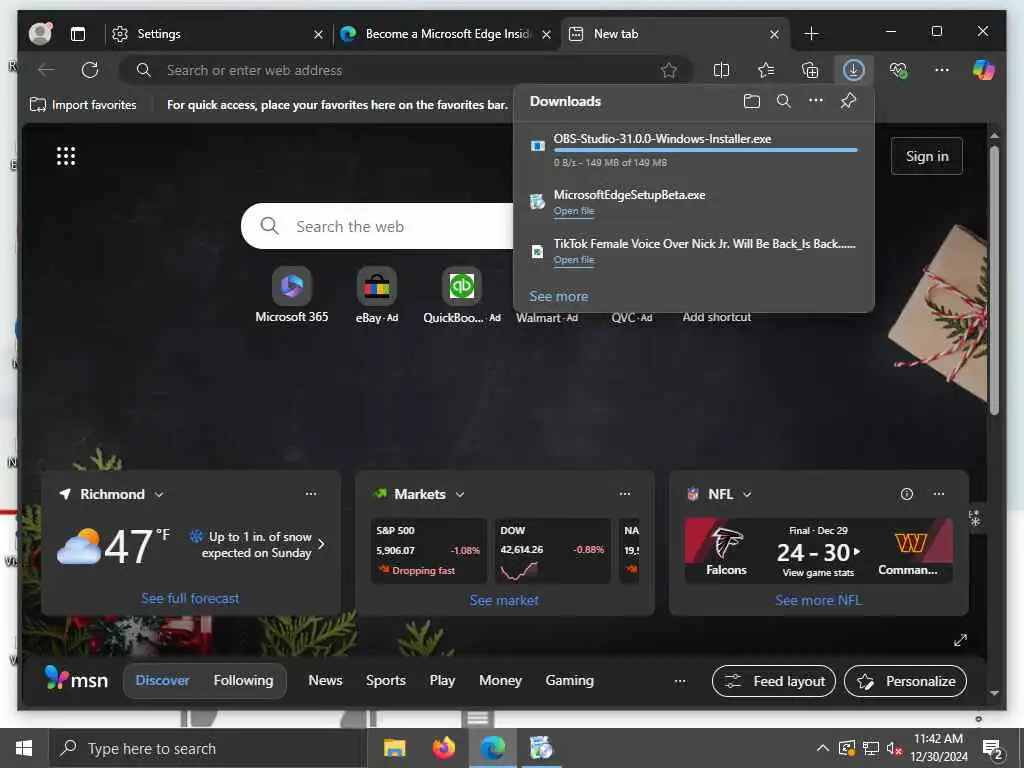
Task: Reload the page with the refresh icon
Action: (90, 70)
